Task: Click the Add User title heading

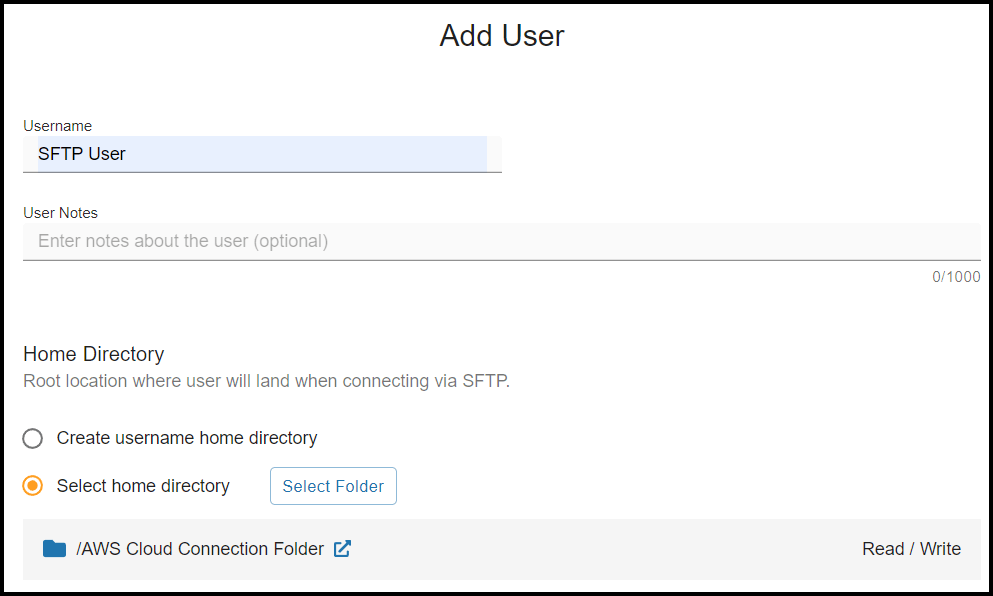Action: point(501,36)
